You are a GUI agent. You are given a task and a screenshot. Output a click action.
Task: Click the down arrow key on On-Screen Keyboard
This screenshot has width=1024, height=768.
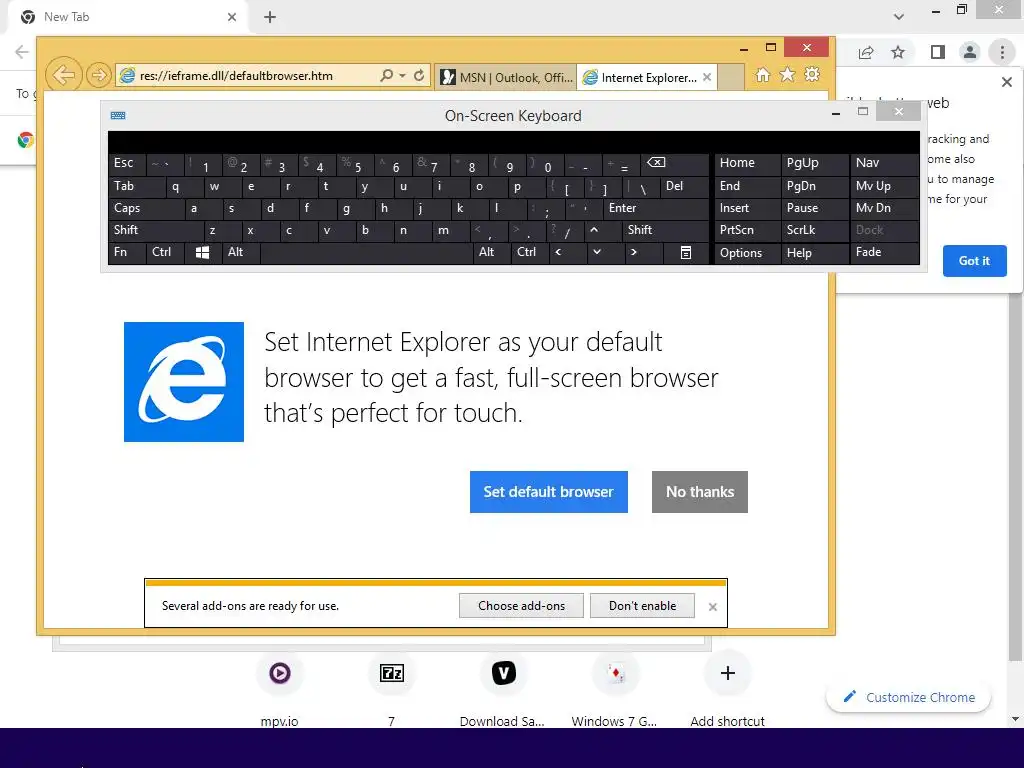pyautogui.click(x=597, y=252)
